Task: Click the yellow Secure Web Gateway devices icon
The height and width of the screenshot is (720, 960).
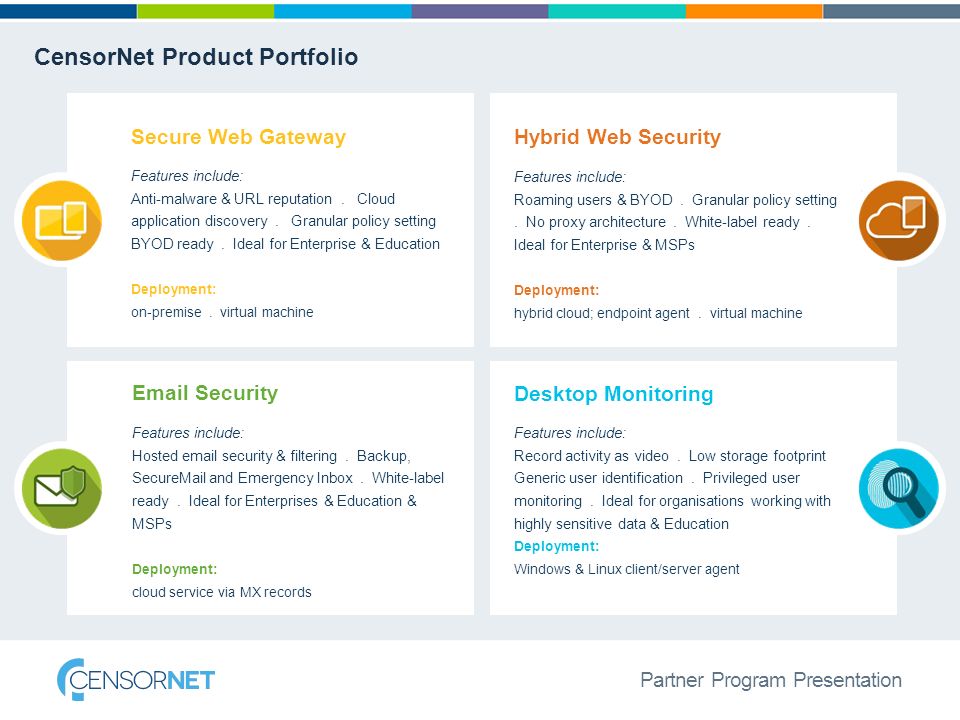Action: click(x=62, y=220)
